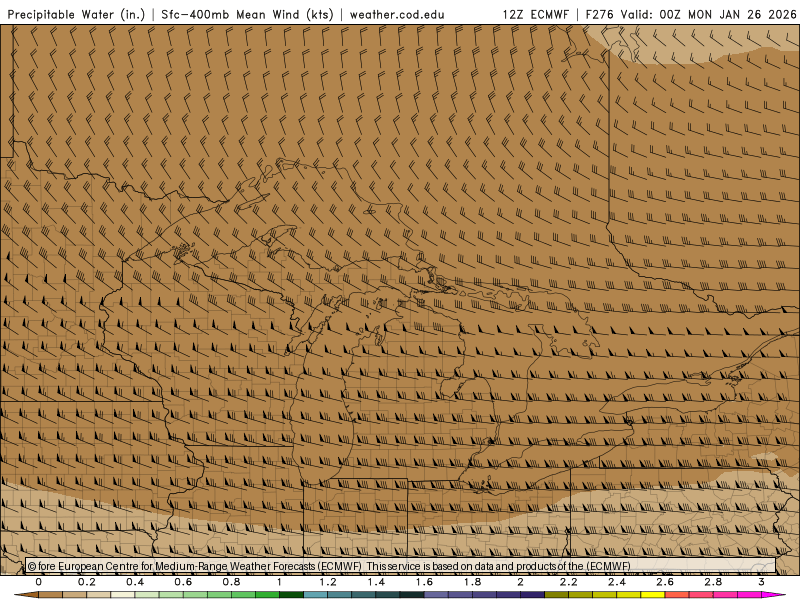Pick the dark green swatch under value 1
This screenshot has width=800, height=600.
coord(291,595)
